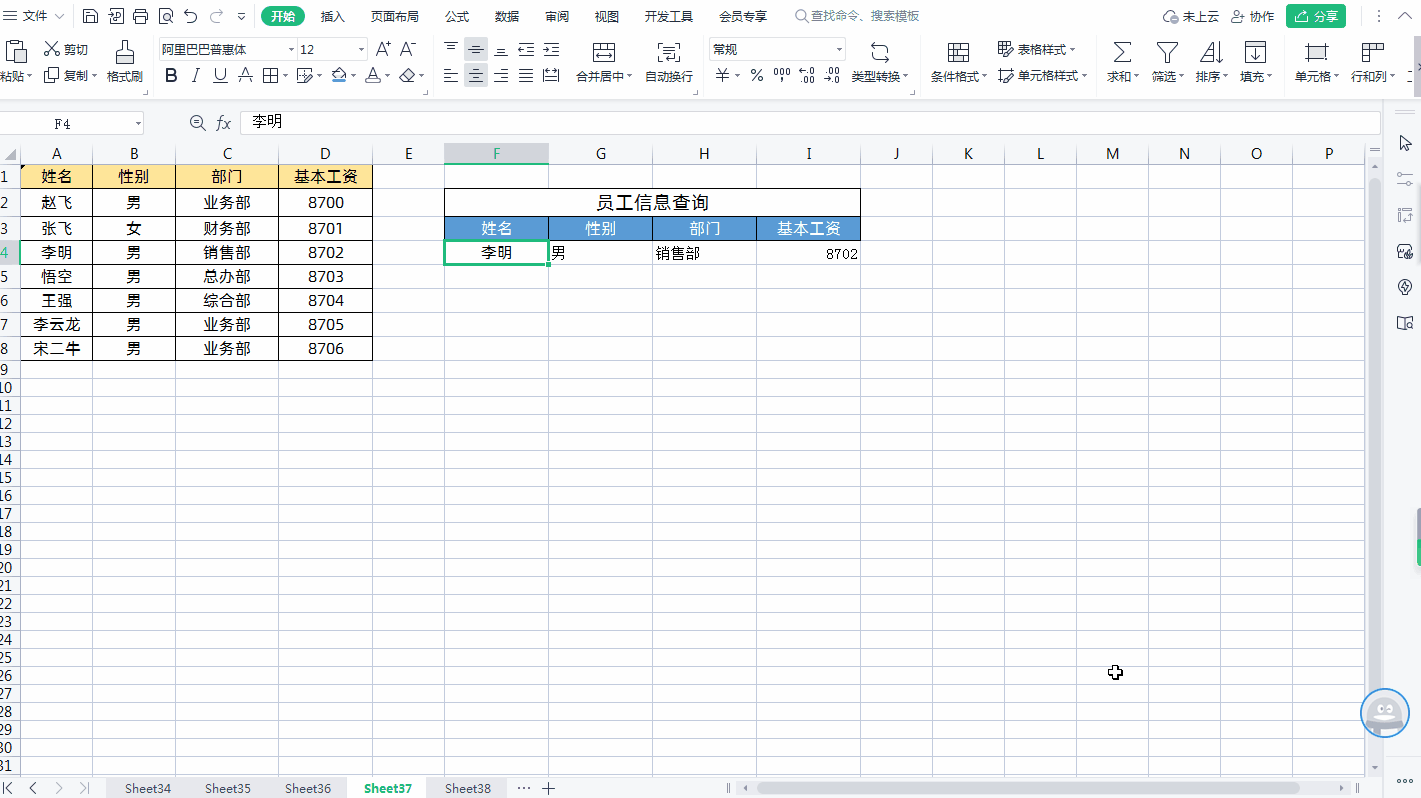
Task: Increase font size with A+ icon
Action: 383,49
